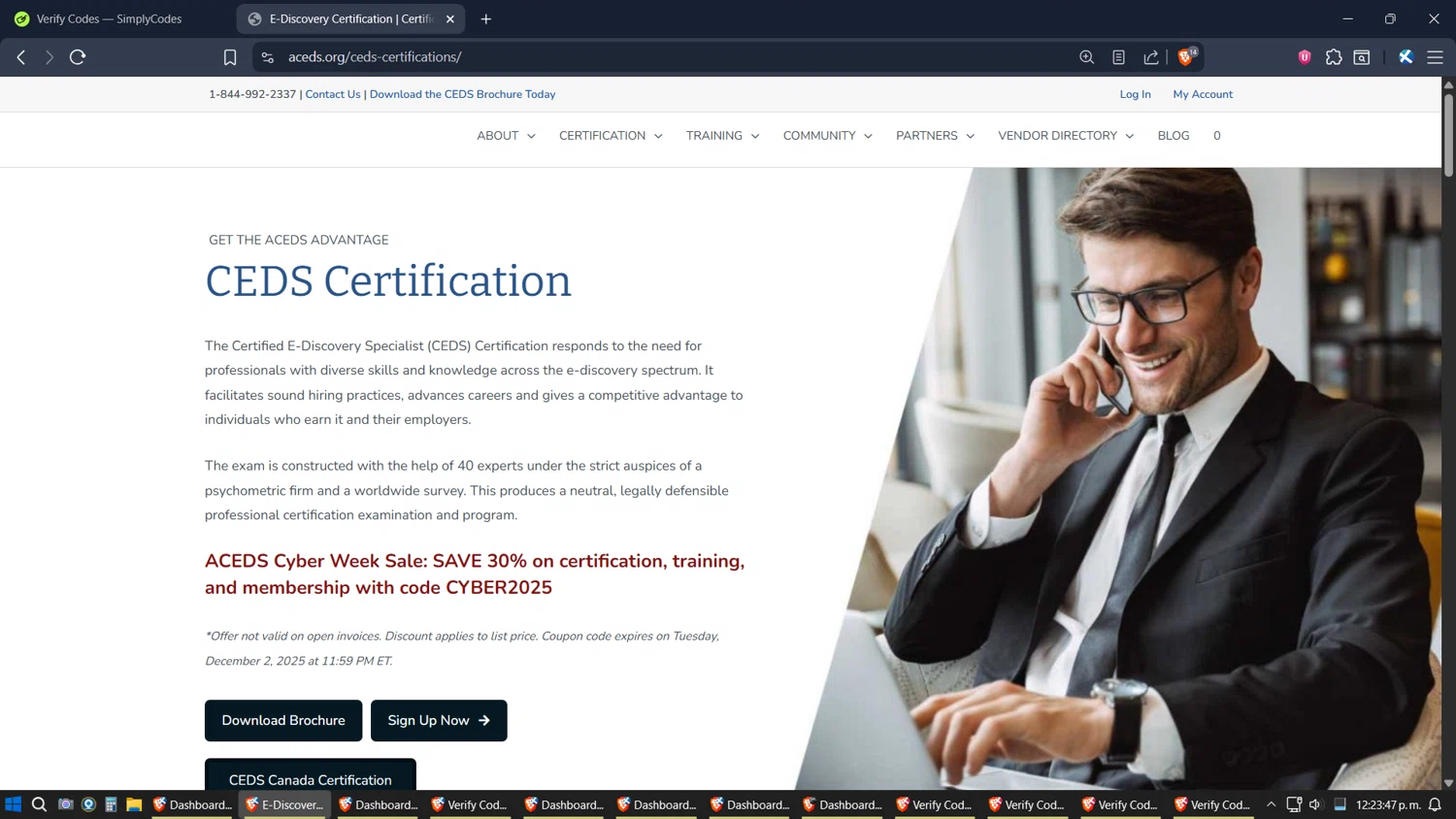Expand the PARTNERS menu

[935, 136]
